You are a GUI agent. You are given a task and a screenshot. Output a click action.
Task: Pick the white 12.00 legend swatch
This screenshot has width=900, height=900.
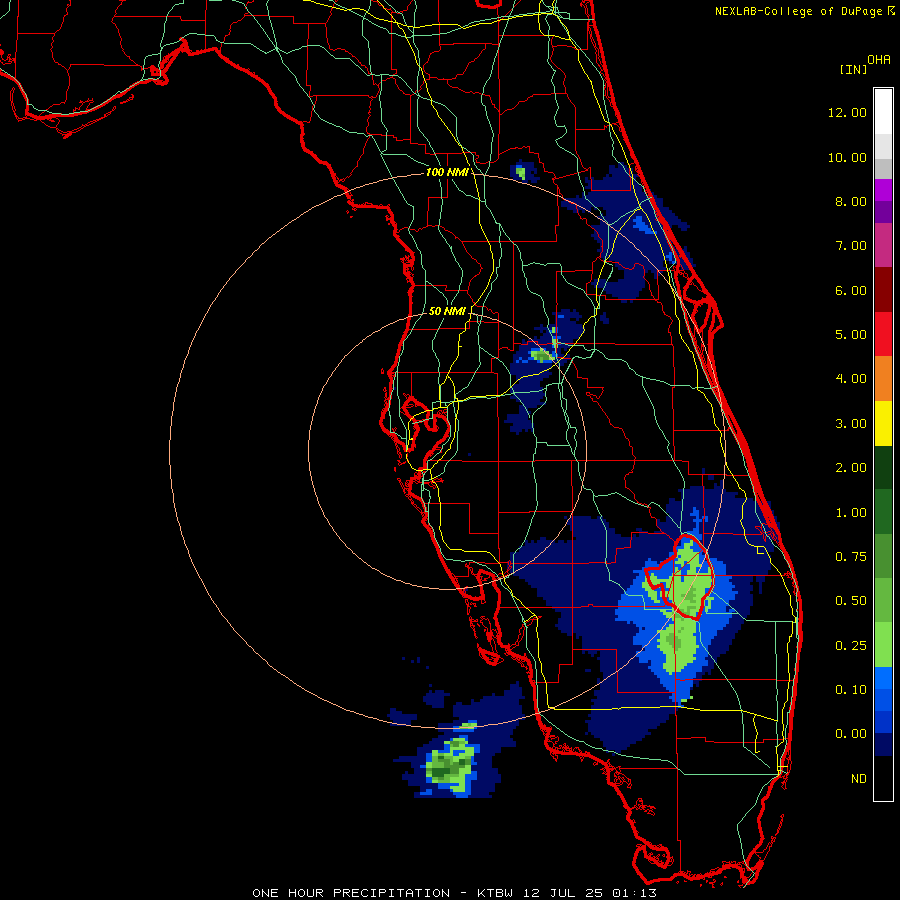tap(883, 112)
